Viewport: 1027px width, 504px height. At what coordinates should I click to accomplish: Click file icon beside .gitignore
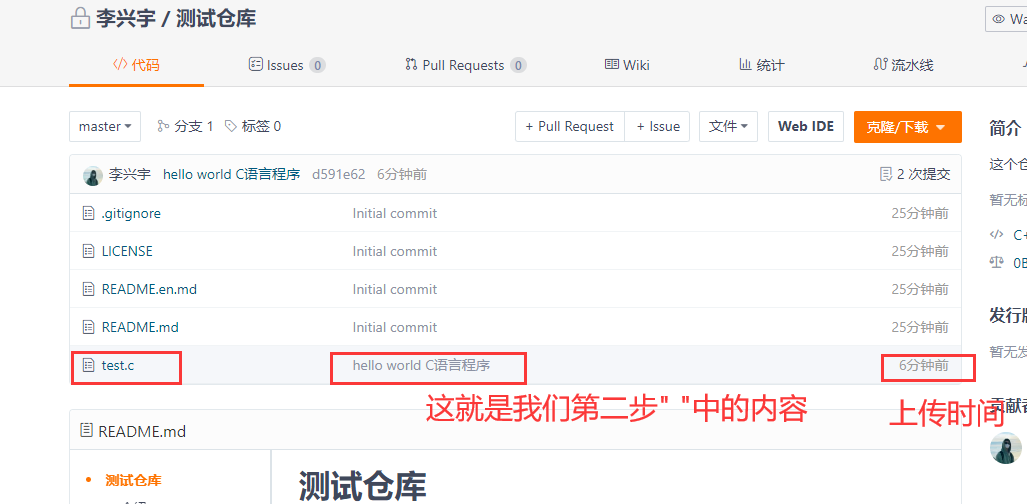coord(88,213)
